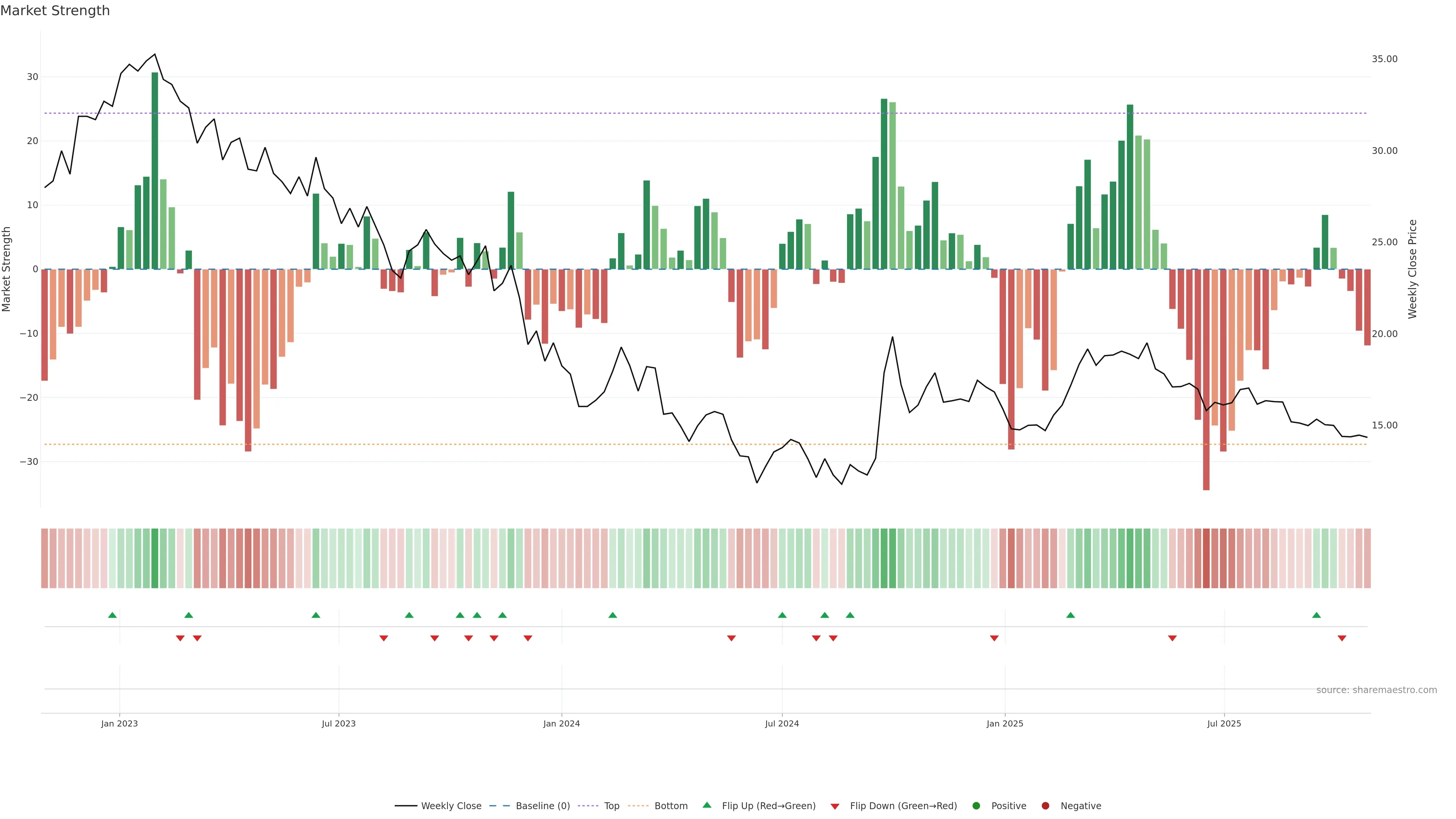Screen dimensions: 1456x819
Task: Click the rightmost green flip-up triangle marker
Action: pos(1316,615)
